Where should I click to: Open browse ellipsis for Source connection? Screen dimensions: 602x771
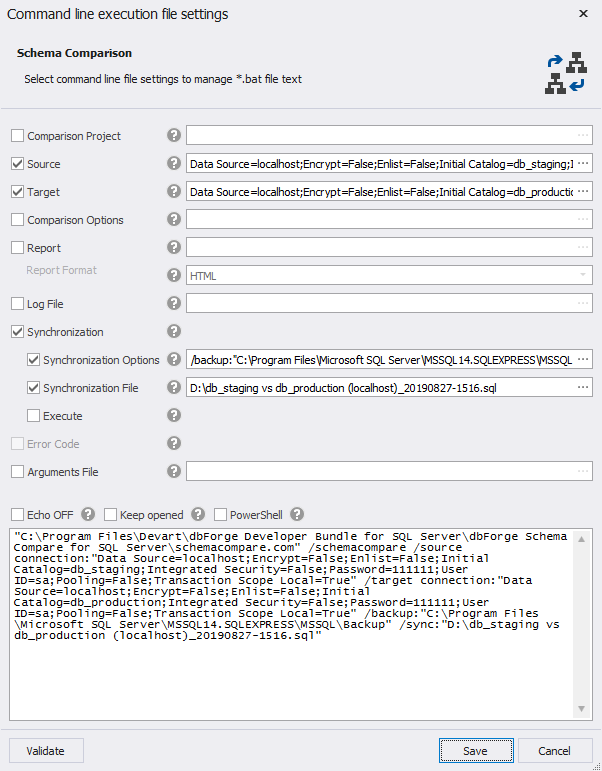pos(583,164)
